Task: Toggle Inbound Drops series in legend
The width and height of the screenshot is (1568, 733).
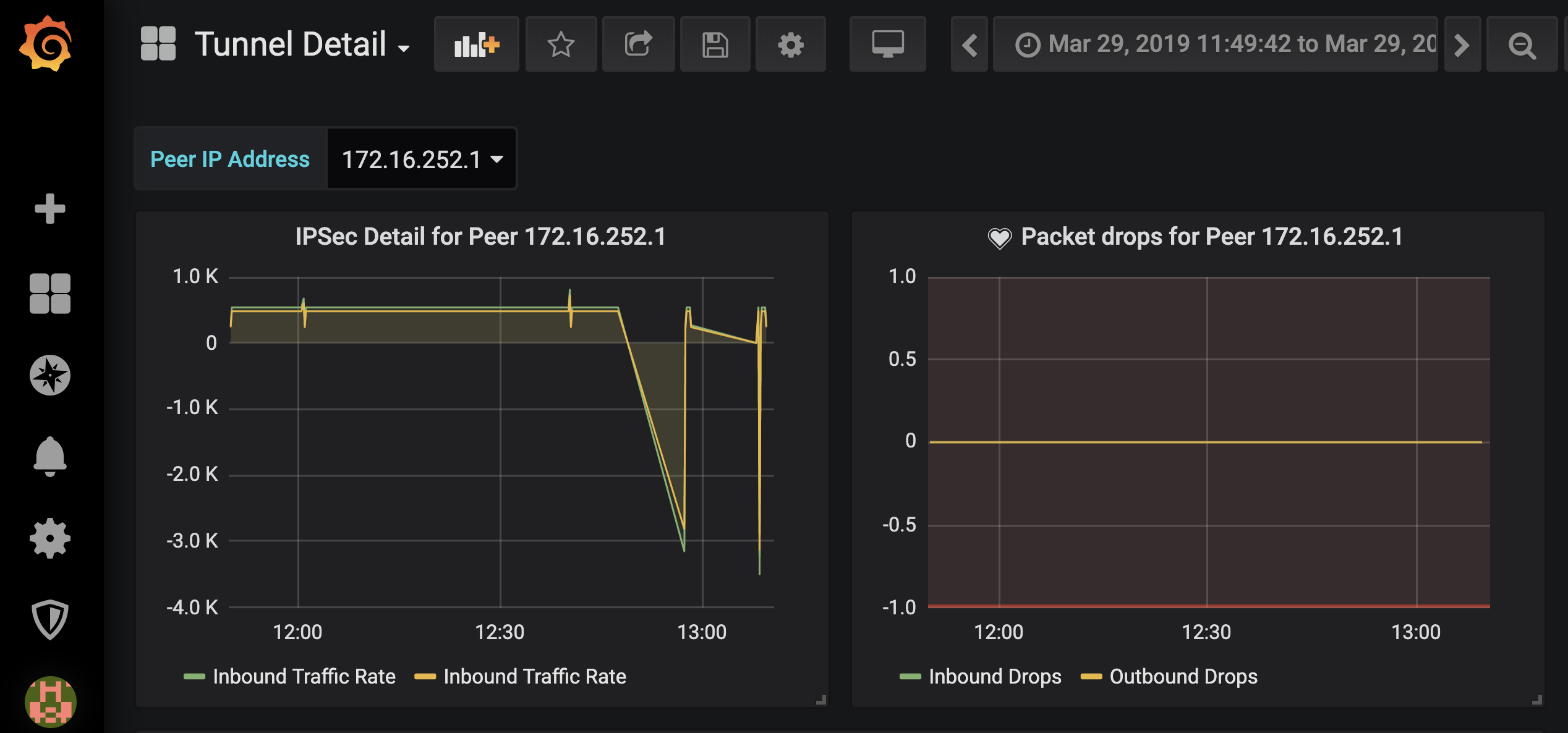Action: tap(994, 677)
